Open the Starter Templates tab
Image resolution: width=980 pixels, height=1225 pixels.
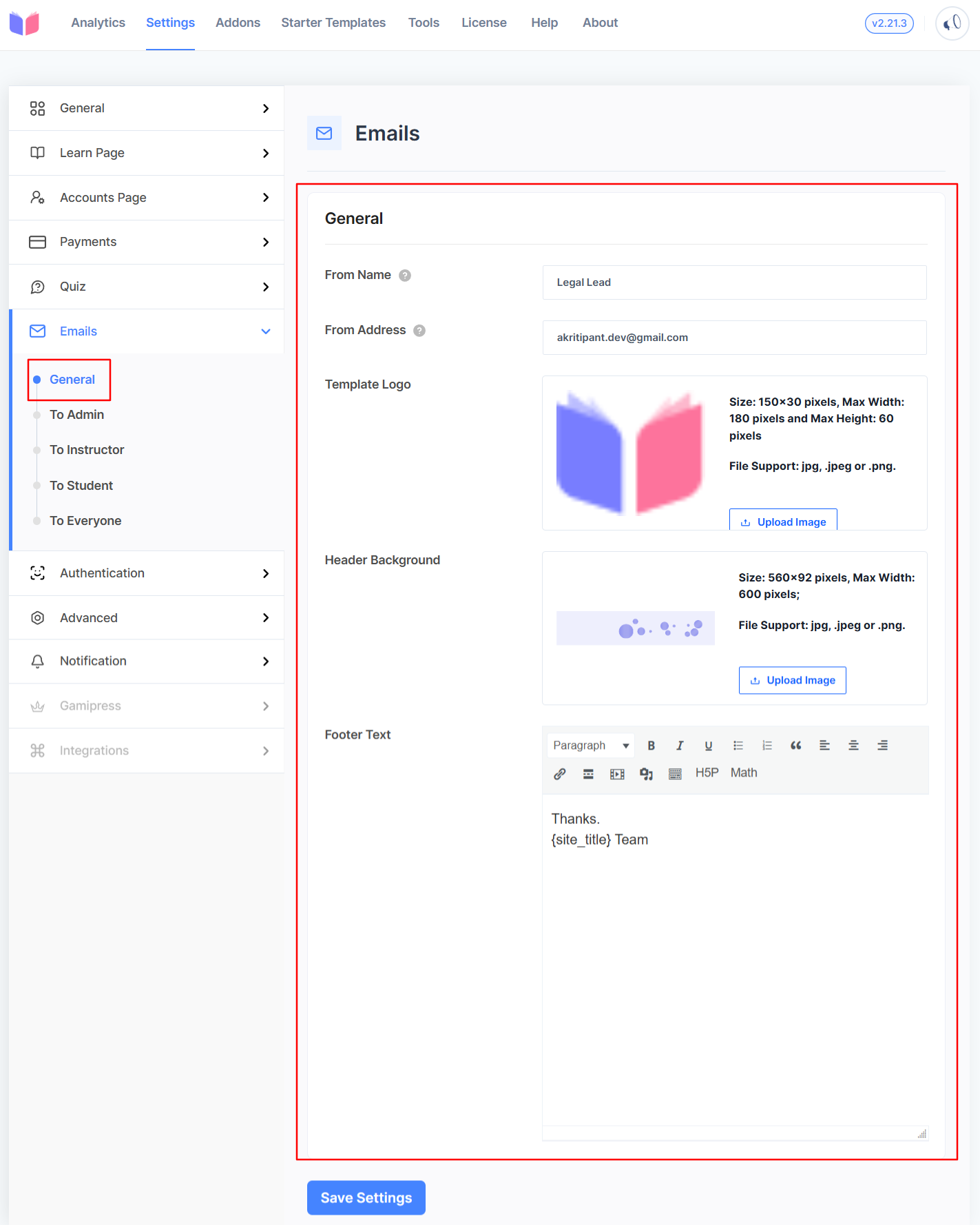[x=333, y=23]
